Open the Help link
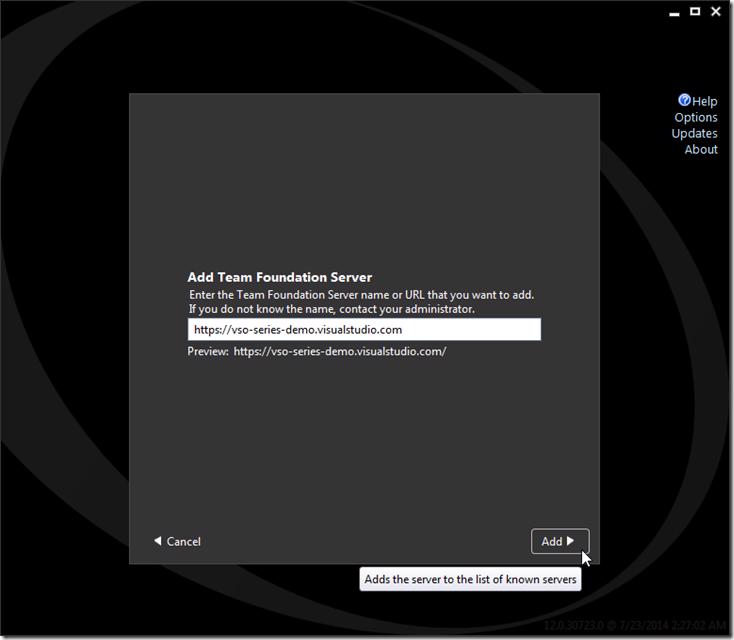Viewport: 734px width, 640px height. 705,101
